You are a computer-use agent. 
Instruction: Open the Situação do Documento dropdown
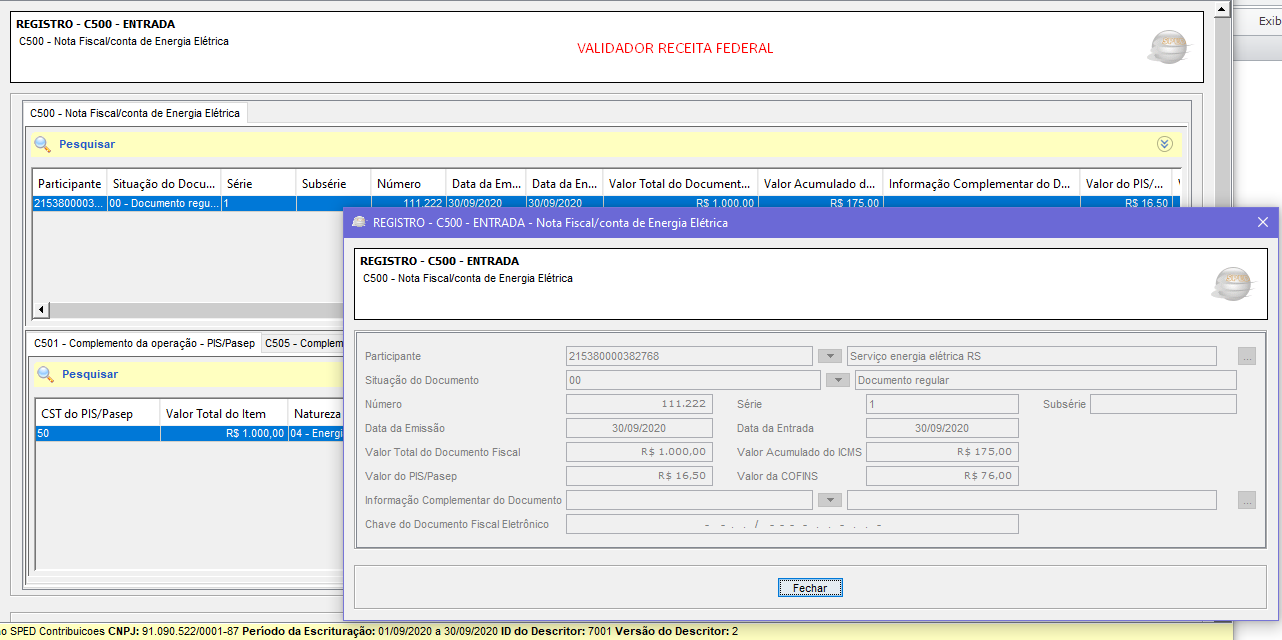837,380
